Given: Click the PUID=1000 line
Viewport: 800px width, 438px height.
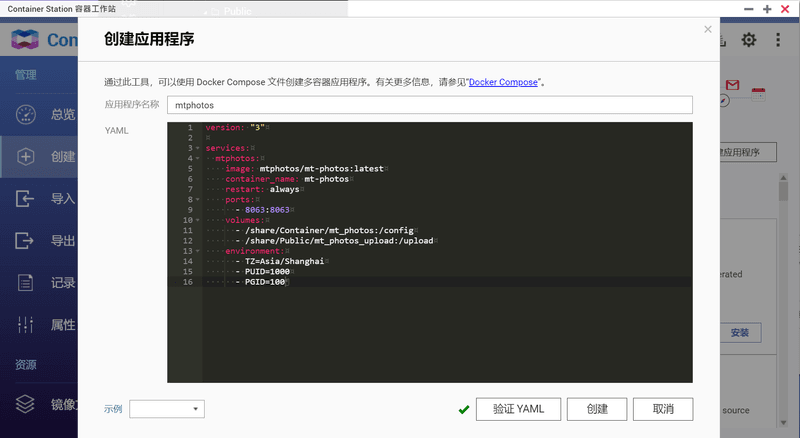Looking at the screenshot, I should pos(267,272).
